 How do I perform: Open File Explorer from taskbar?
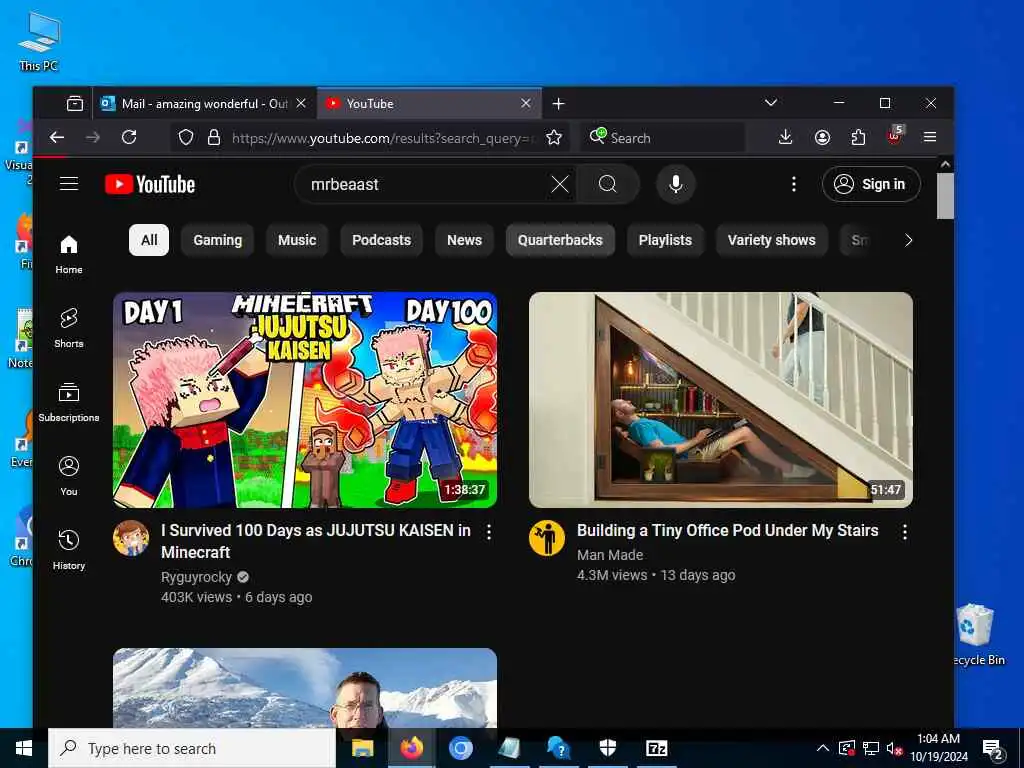click(362, 748)
